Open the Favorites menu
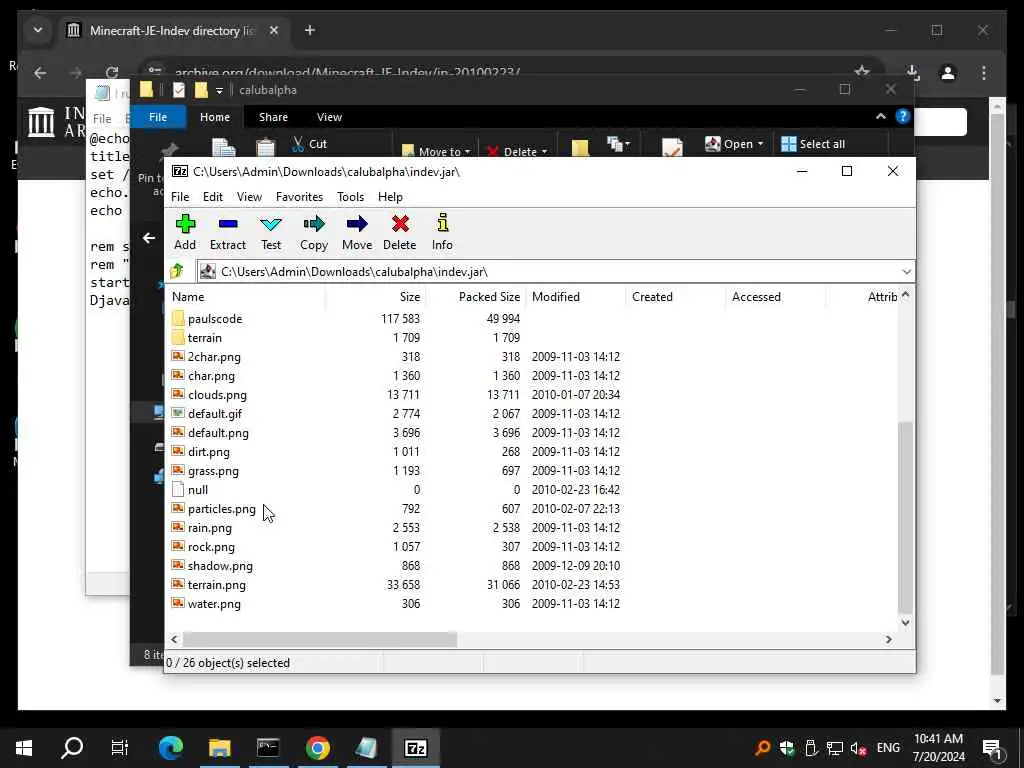This screenshot has width=1024, height=768. (x=299, y=197)
